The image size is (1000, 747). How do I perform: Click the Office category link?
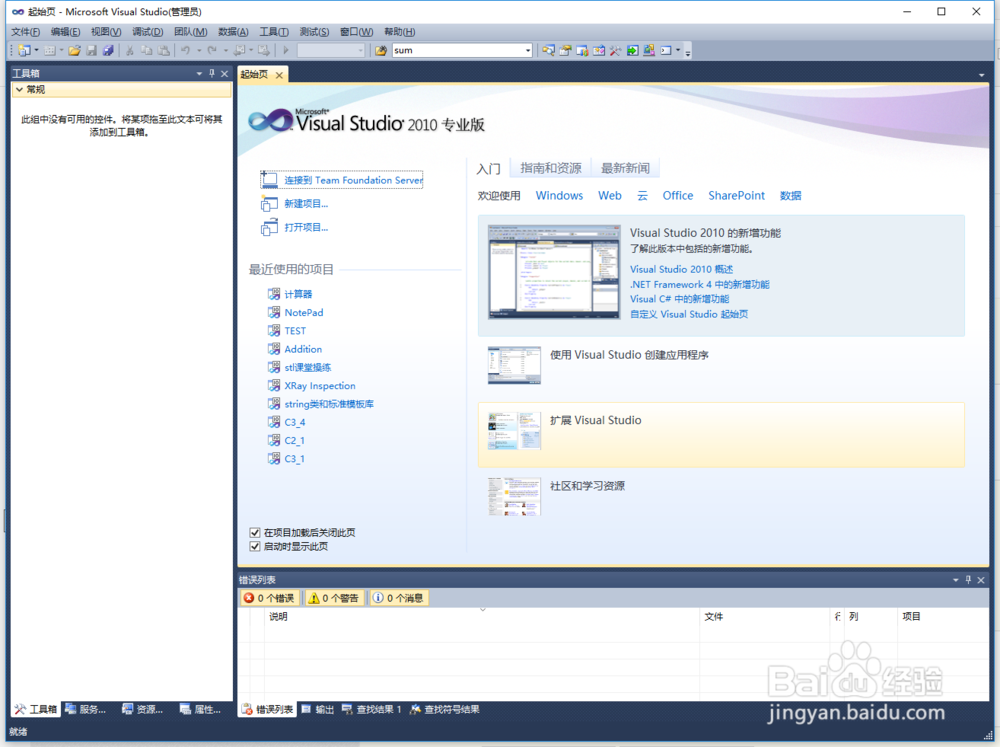[x=677, y=196]
